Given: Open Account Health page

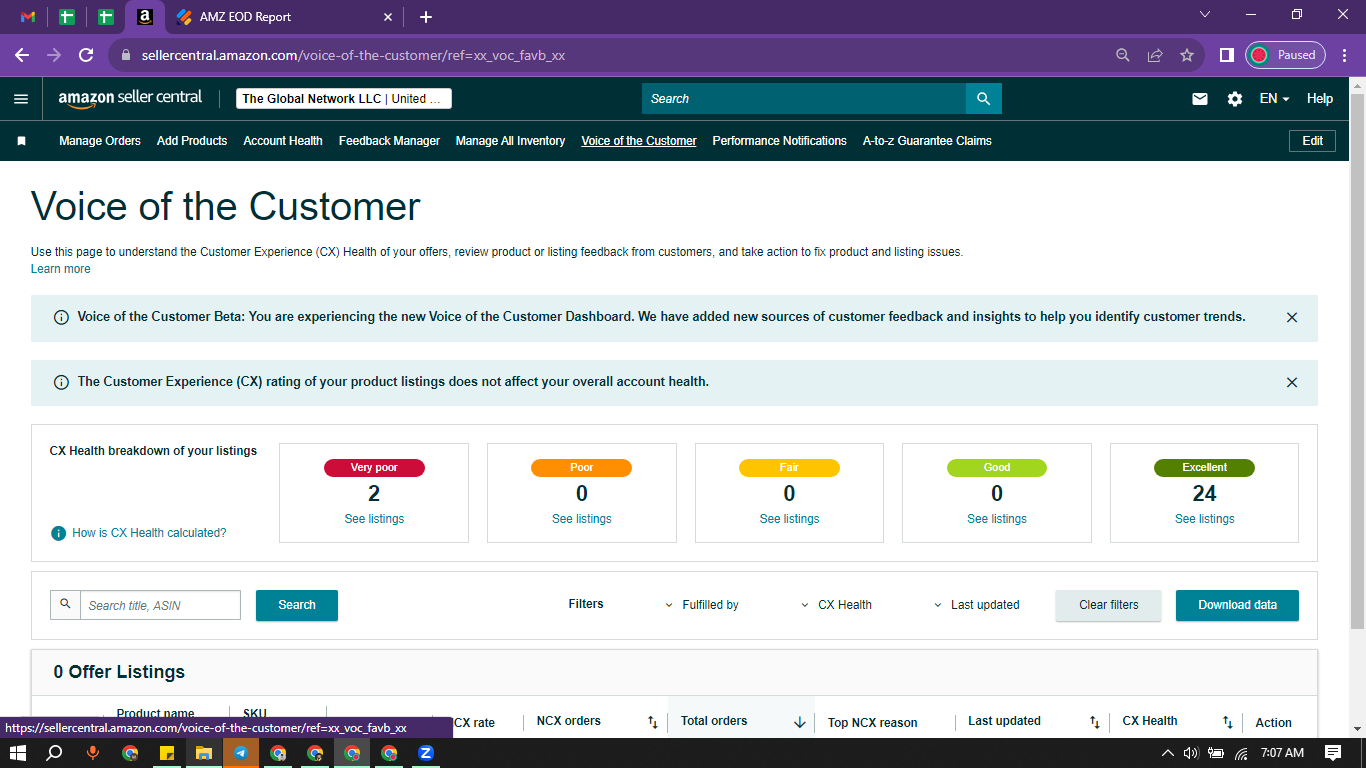Looking at the screenshot, I should pyautogui.click(x=283, y=141).
